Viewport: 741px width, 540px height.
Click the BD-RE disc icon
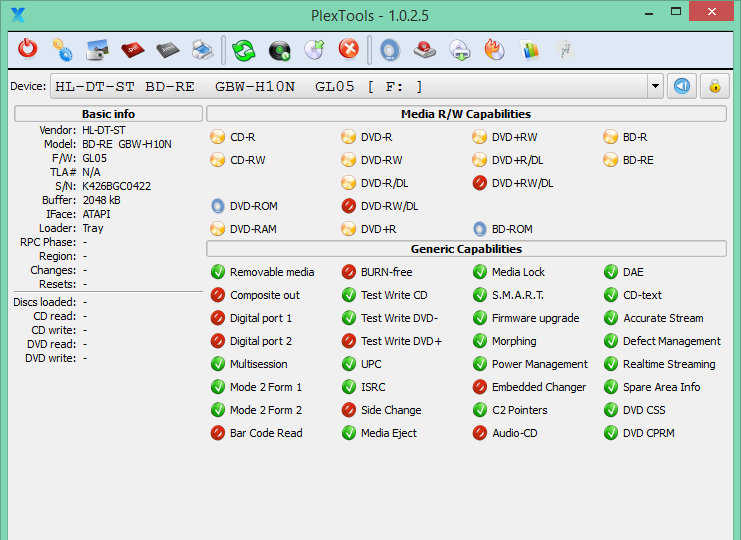coord(610,160)
